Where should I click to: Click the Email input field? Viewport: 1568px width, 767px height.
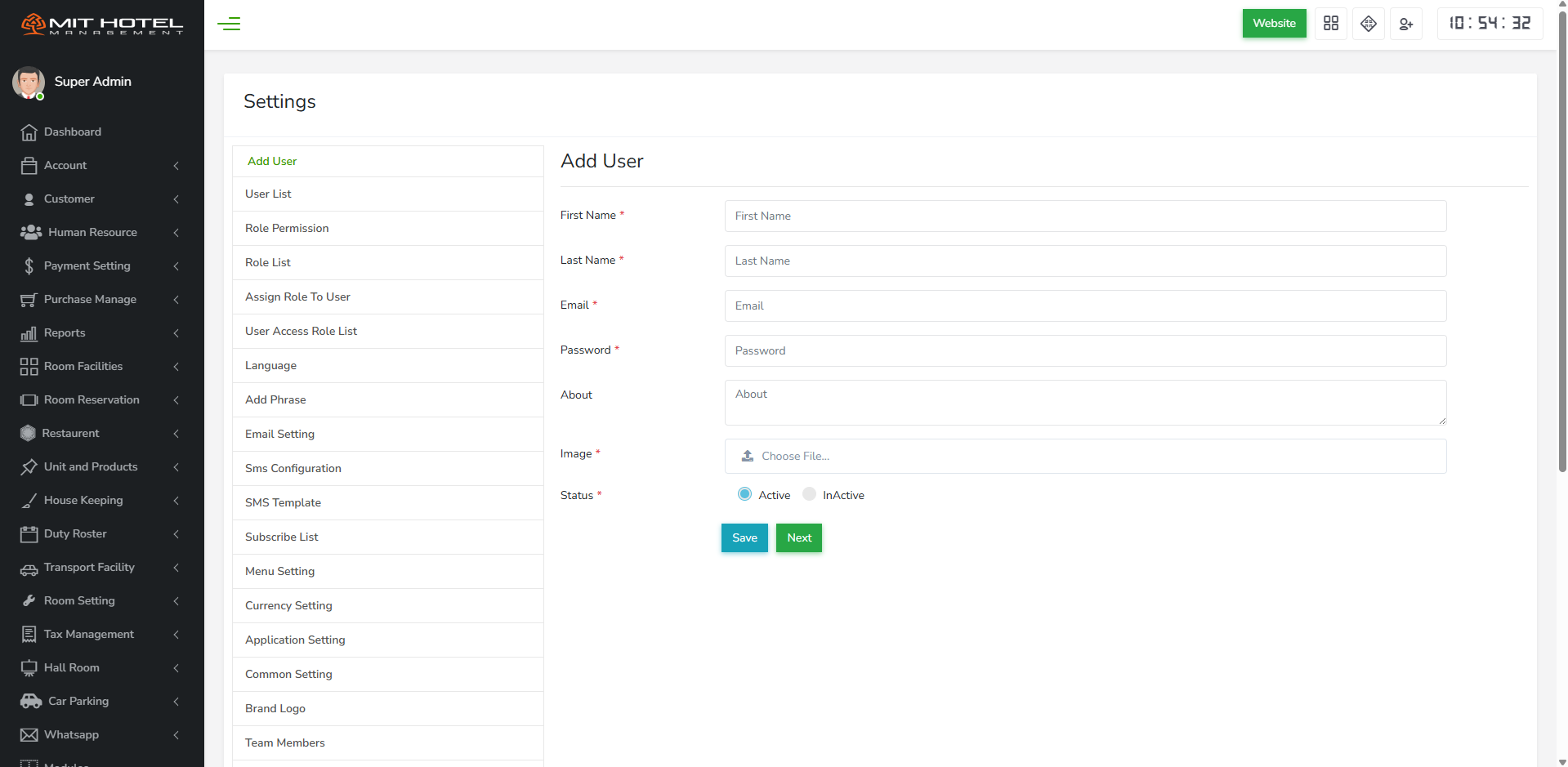[x=1085, y=306]
